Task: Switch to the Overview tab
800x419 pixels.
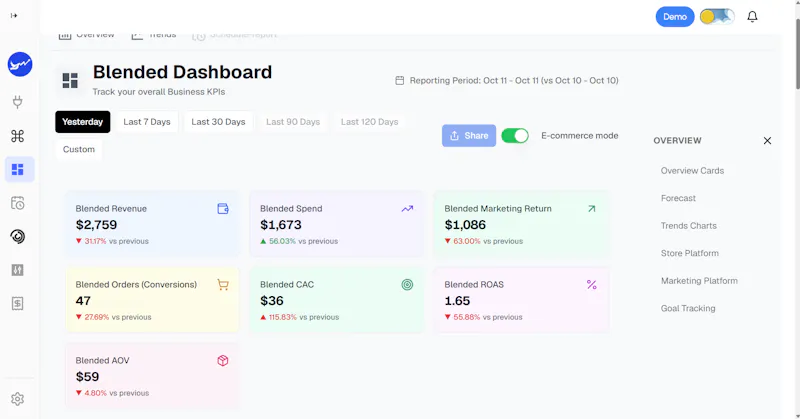Action: (x=86, y=35)
